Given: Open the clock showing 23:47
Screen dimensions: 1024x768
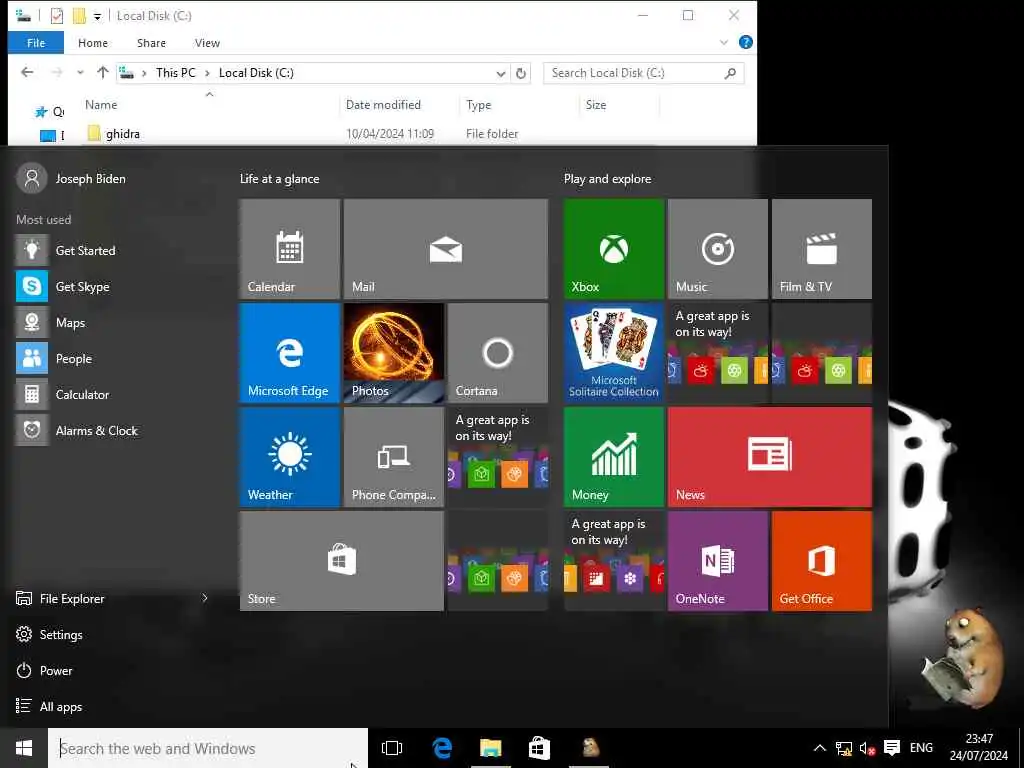Looking at the screenshot, I should coord(979,748).
